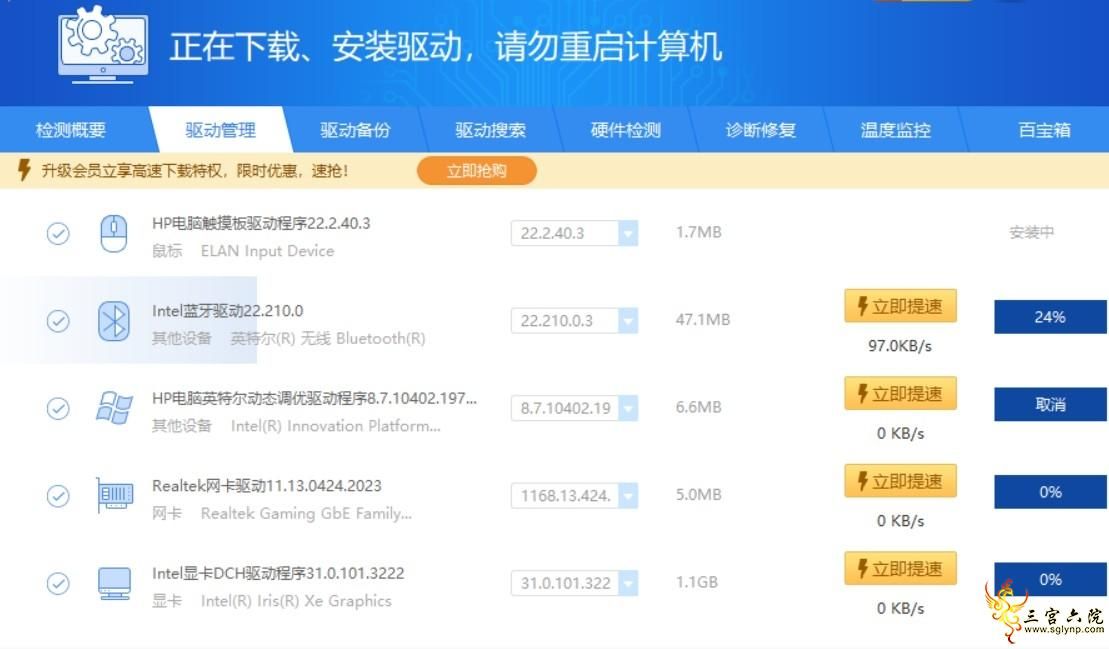Switch to the 检测概要 tab
Viewport: 1109px width, 649px height.
coord(71,130)
